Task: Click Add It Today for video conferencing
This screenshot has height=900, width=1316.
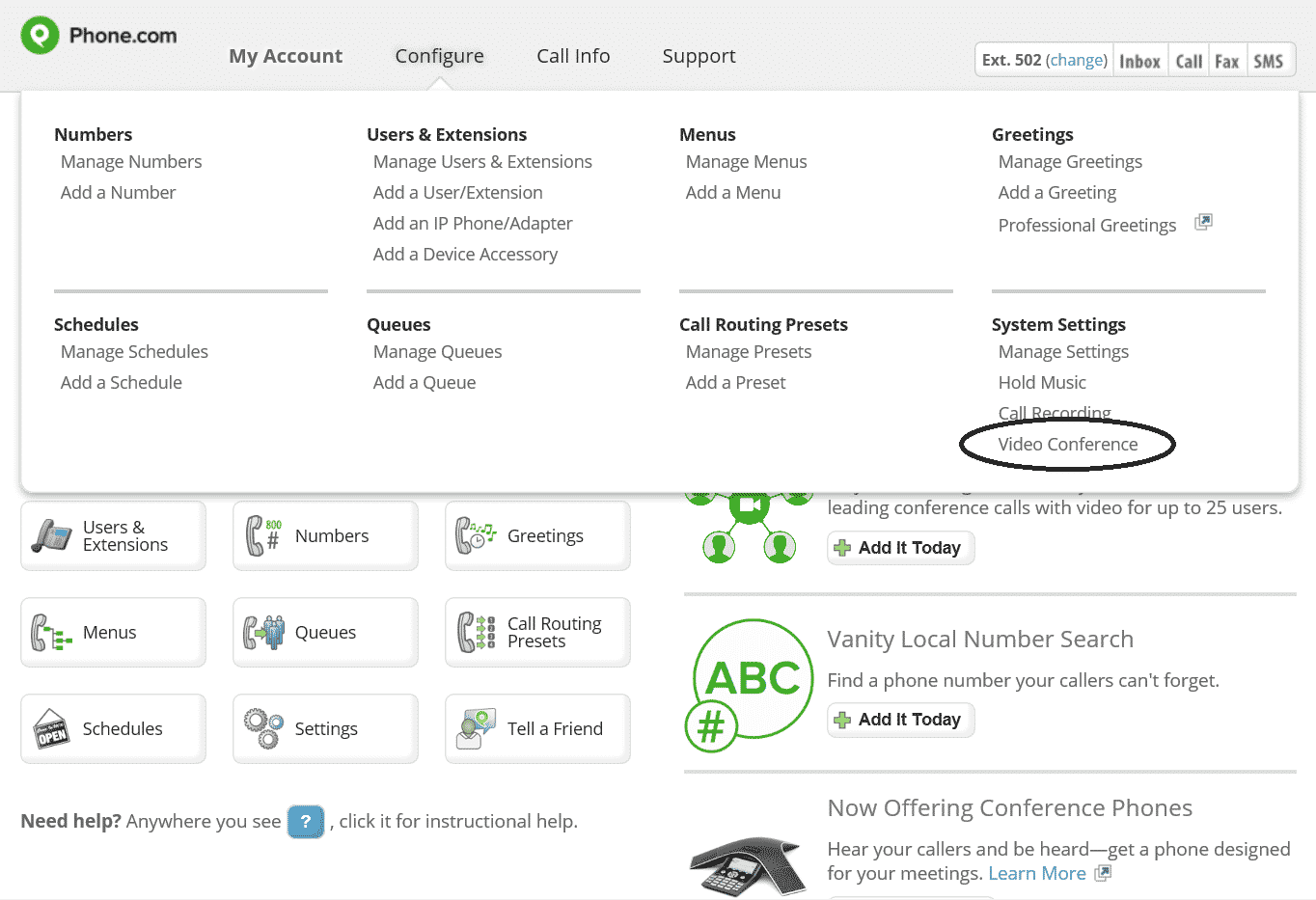Action: click(901, 548)
